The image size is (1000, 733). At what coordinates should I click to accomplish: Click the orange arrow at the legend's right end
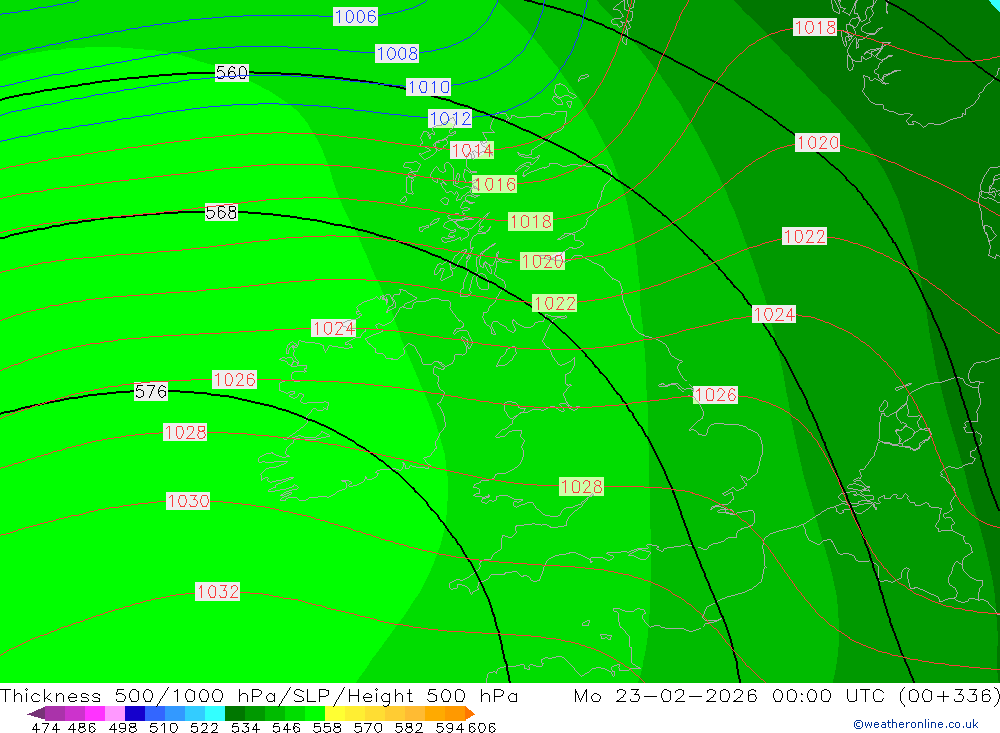click(x=470, y=713)
